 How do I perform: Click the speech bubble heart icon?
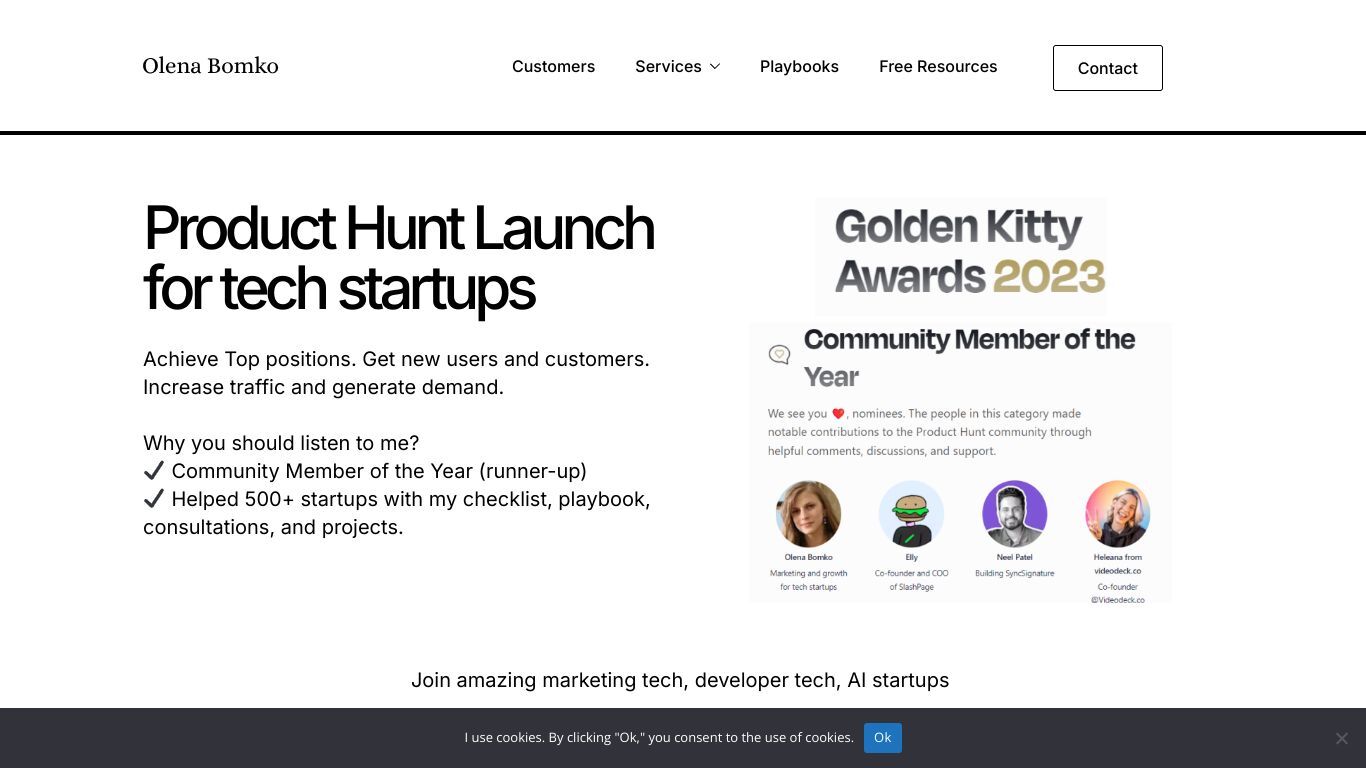(779, 354)
